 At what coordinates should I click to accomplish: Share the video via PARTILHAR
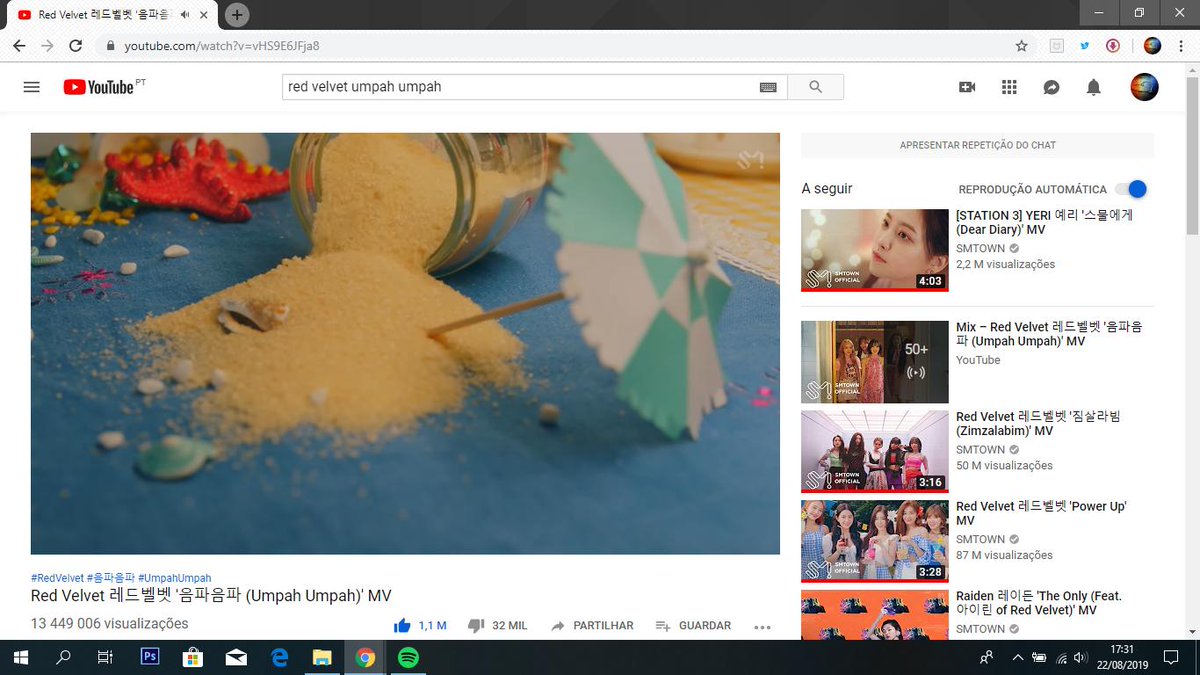pyautogui.click(x=592, y=625)
